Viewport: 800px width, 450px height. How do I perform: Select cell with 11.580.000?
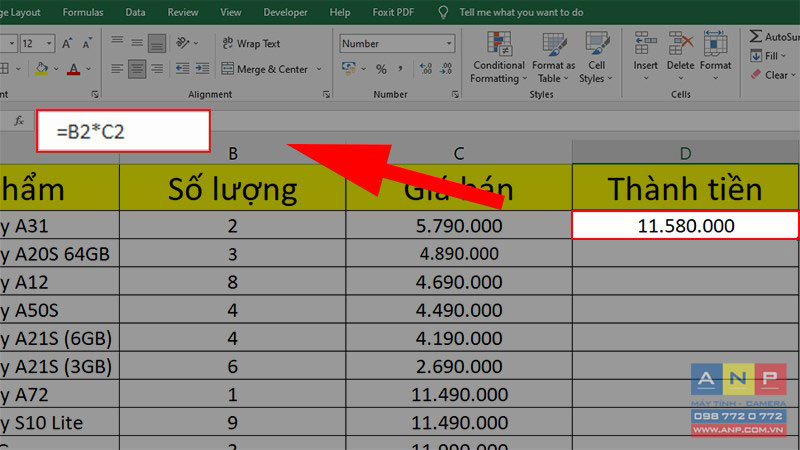click(x=685, y=226)
